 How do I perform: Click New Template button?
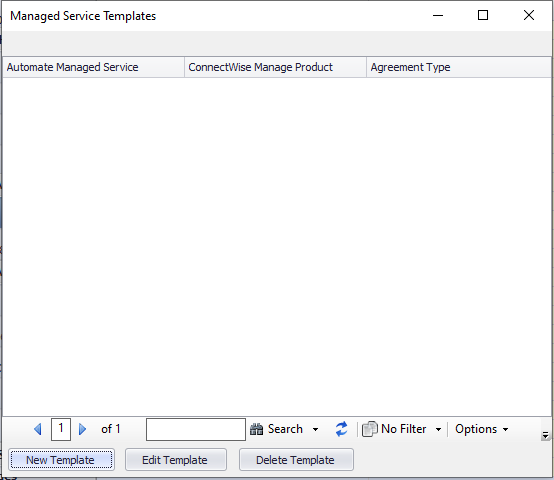pyautogui.click(x=61, y=460)
